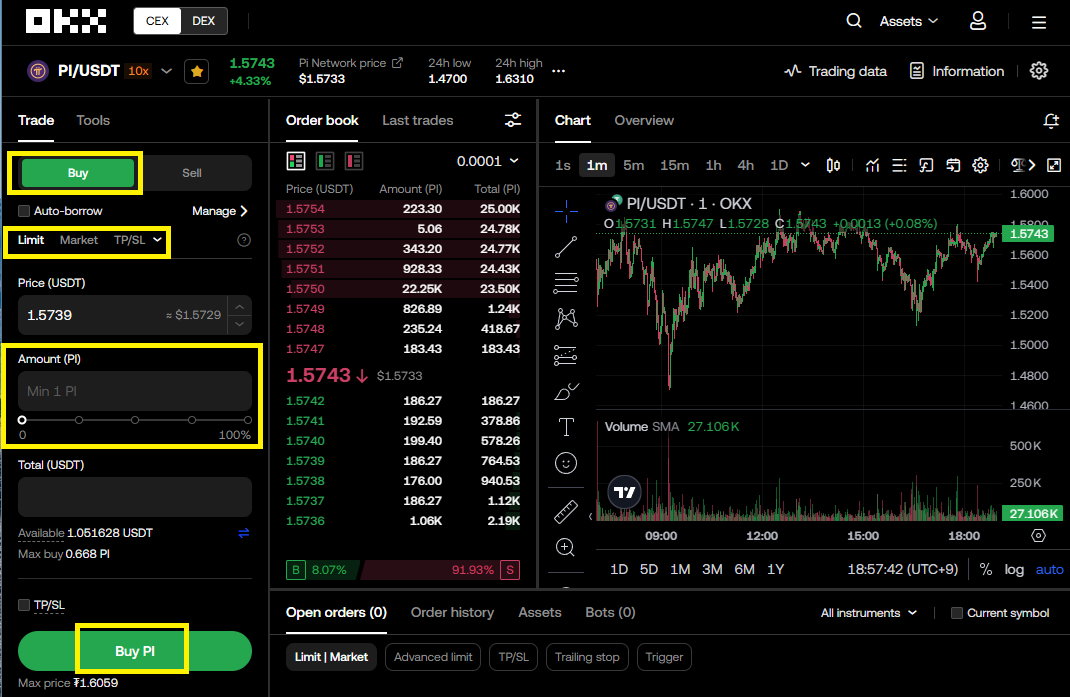Select the text annotation tool

coord(566,427)
